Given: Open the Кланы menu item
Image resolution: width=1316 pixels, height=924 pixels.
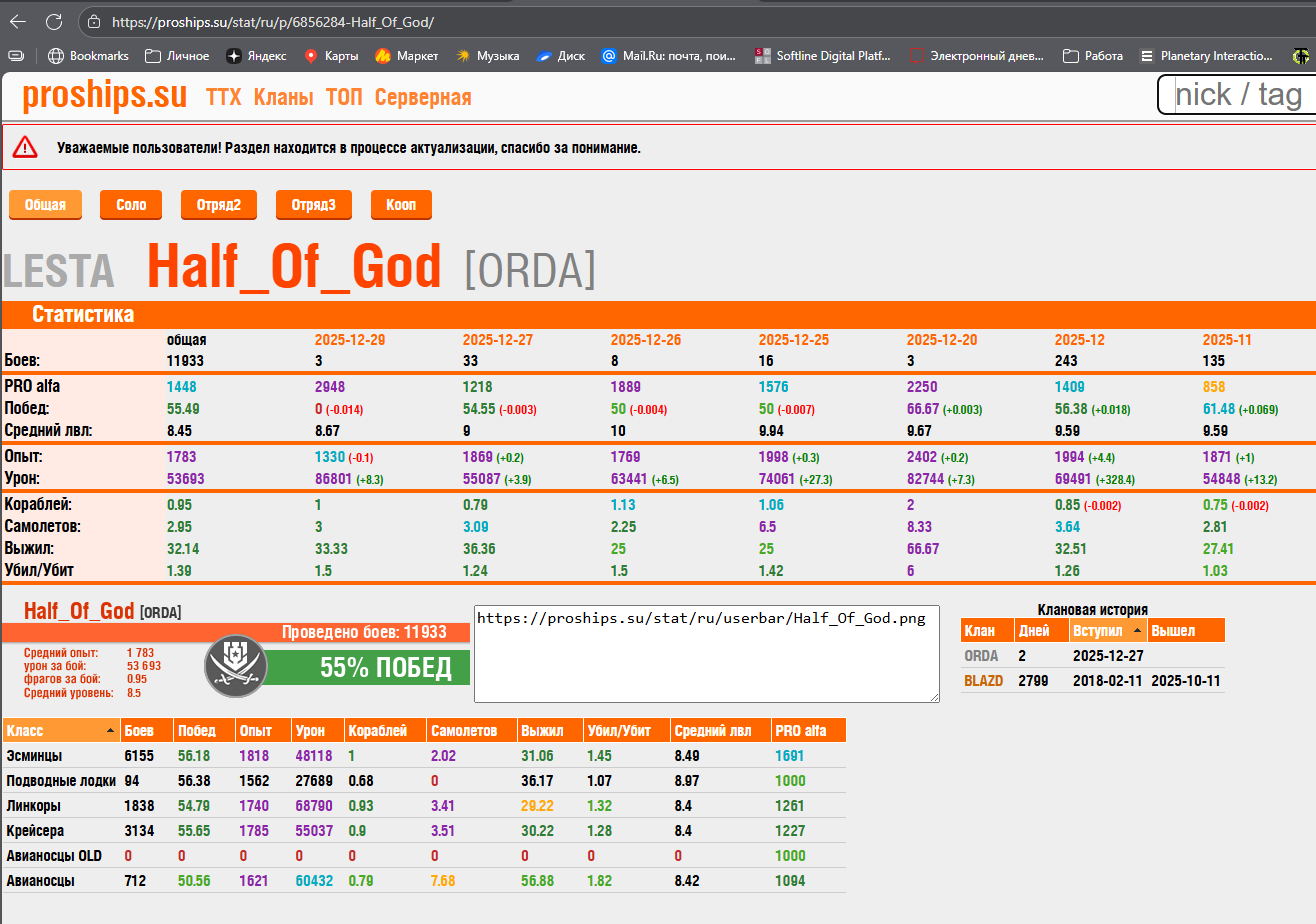Looking at the screenshot, I should 283,97.
